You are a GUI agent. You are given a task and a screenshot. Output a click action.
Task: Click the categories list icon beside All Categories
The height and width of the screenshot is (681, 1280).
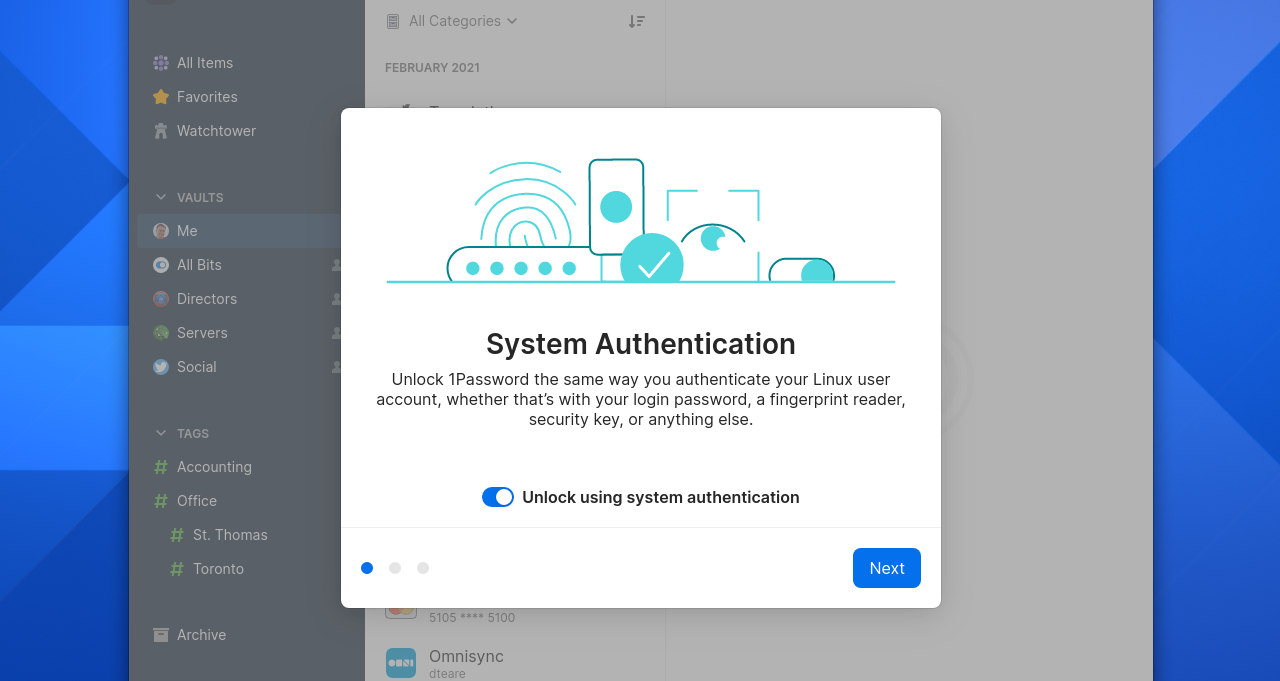[x=393, y=21]
